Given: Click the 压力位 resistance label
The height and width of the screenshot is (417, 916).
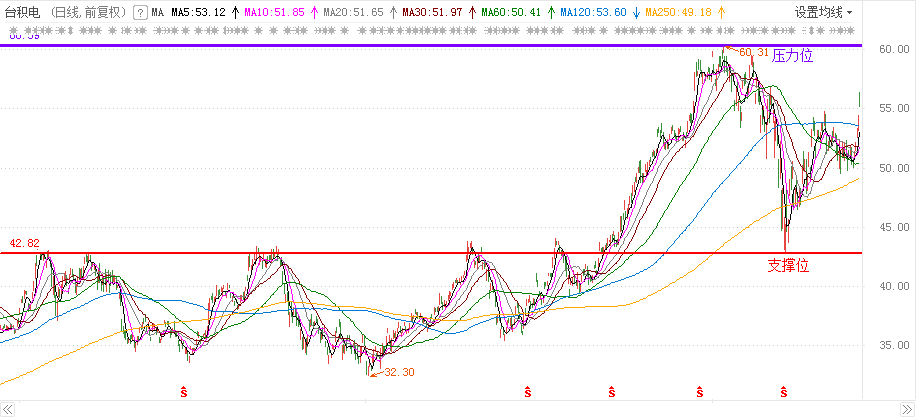Looking at the screenshot, I should tap(793, 56).
